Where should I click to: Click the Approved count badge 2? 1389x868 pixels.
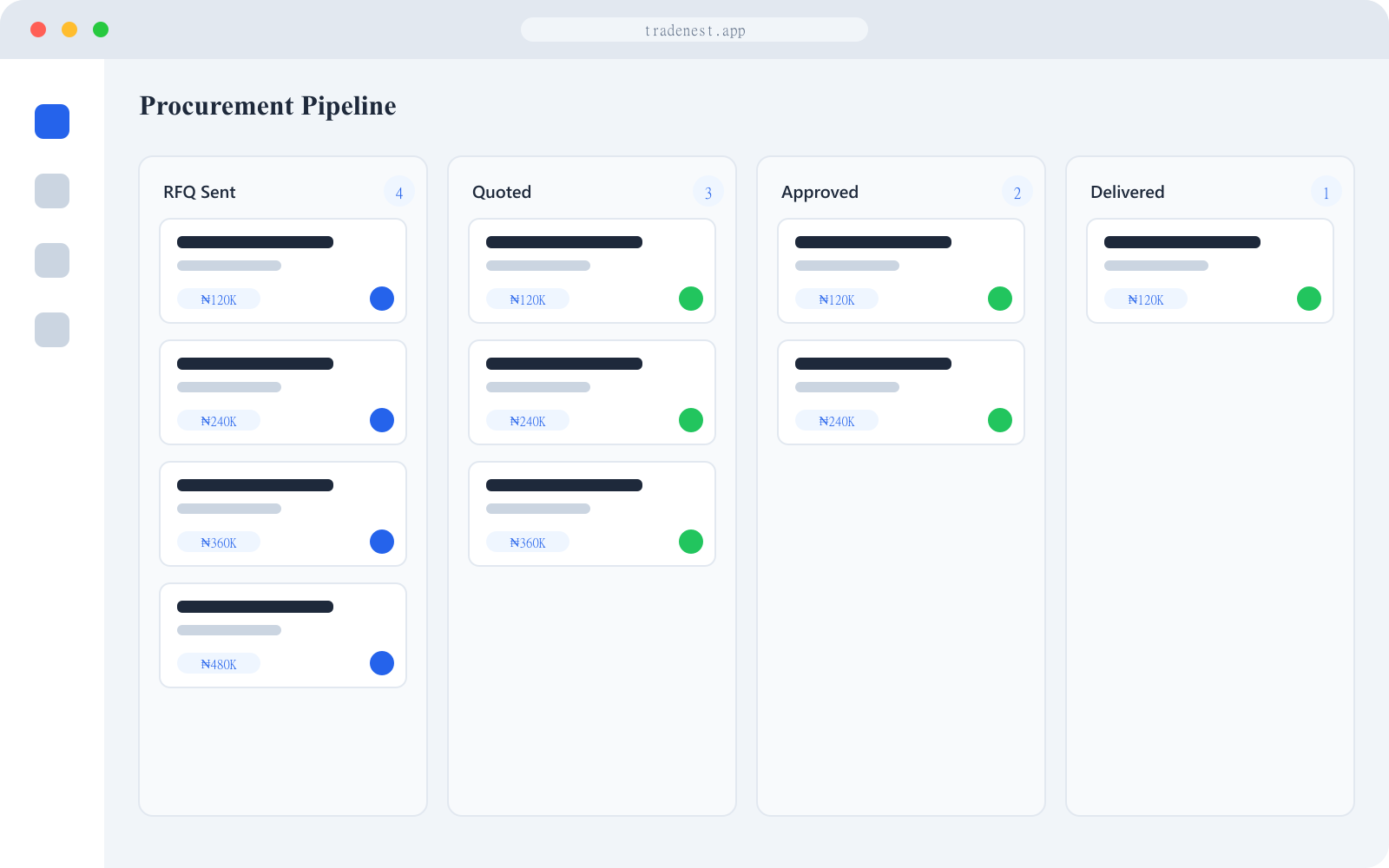tap(1017, 192)
